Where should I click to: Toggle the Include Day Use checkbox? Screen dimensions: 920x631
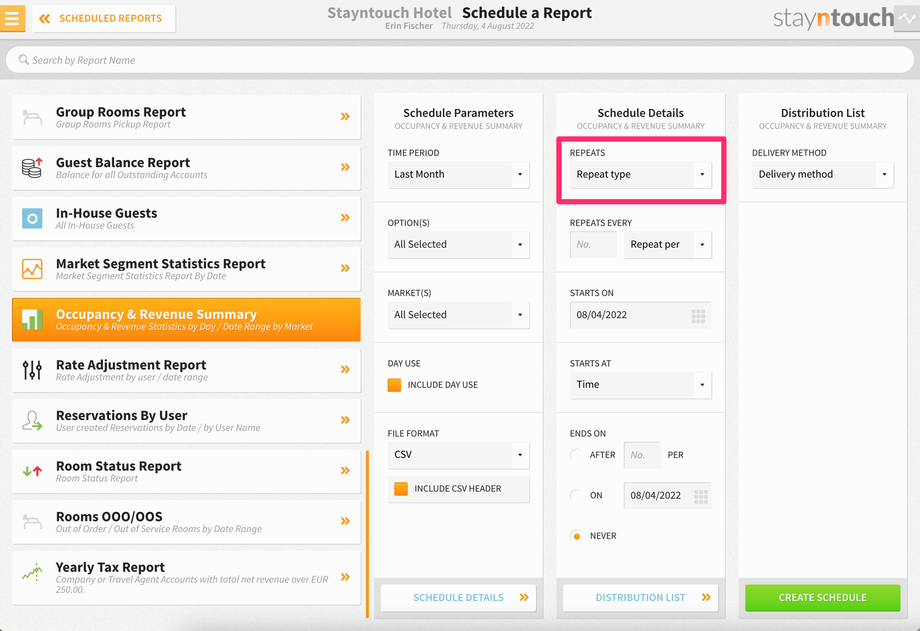click(x=394, y=385)
